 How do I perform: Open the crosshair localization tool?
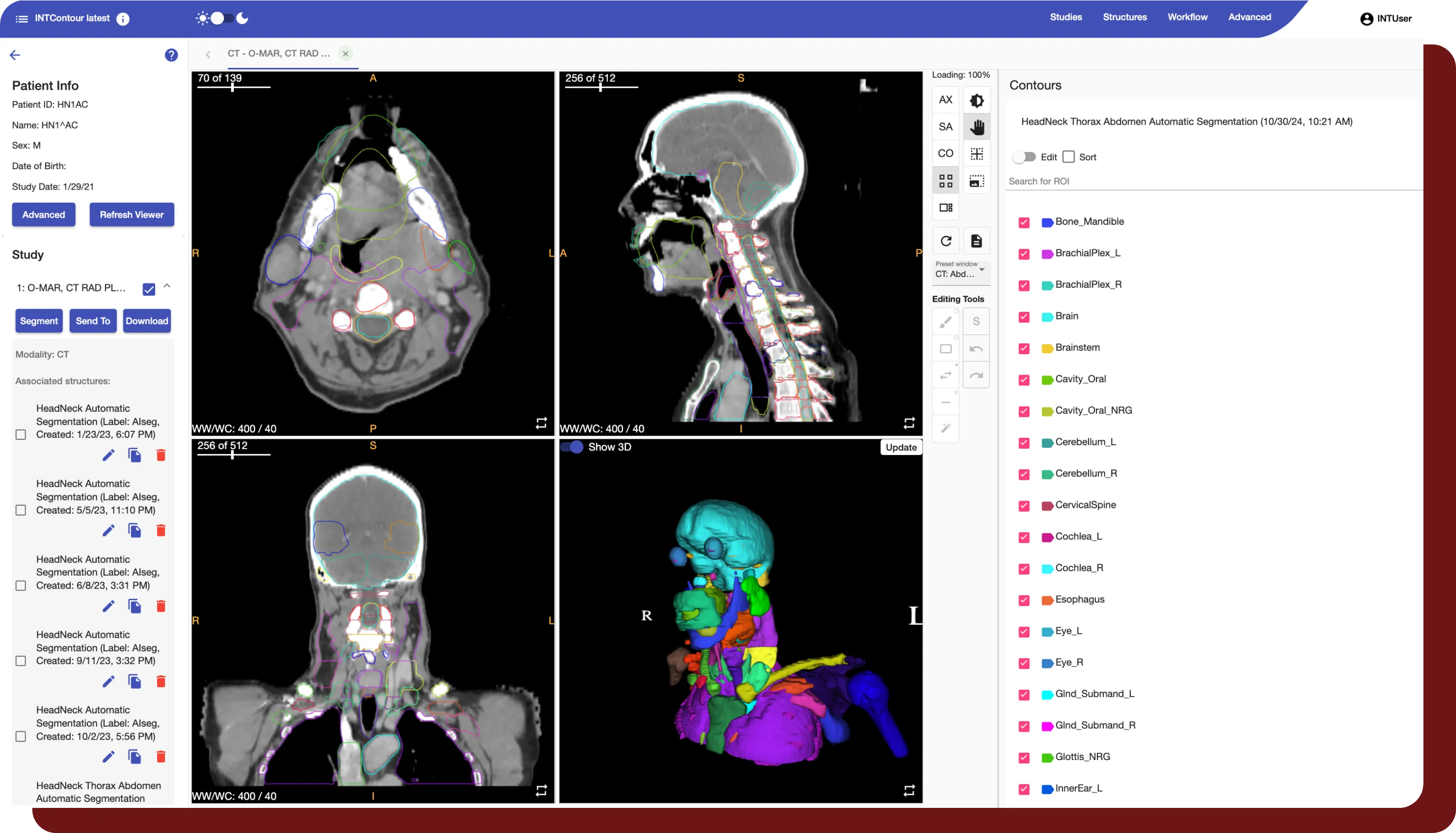pyautogui.click(x=977, y=153)
